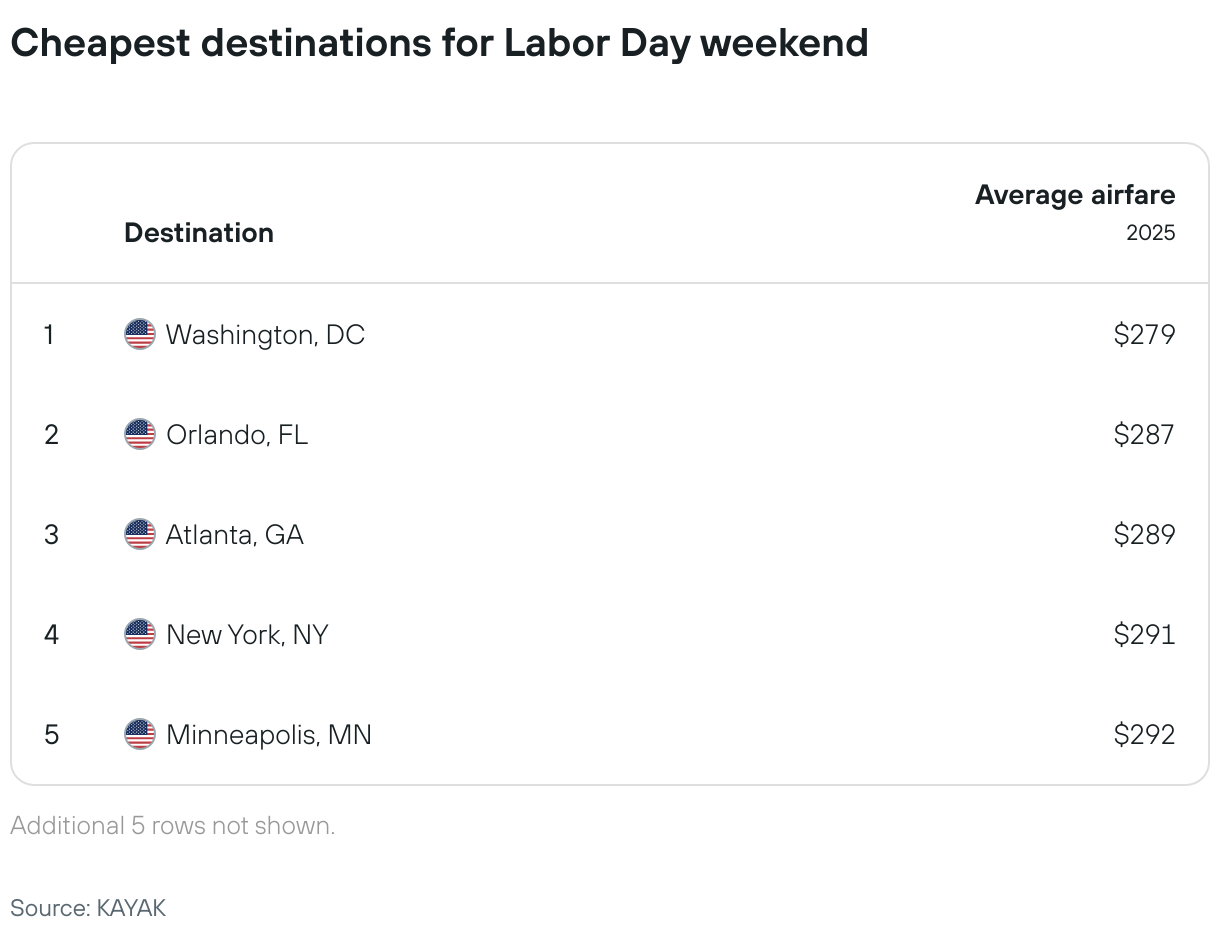This screenshot has width=1220, height=936.
Task: Click the 2025 subheading under Average airfare
Action: pos(1151,233)
